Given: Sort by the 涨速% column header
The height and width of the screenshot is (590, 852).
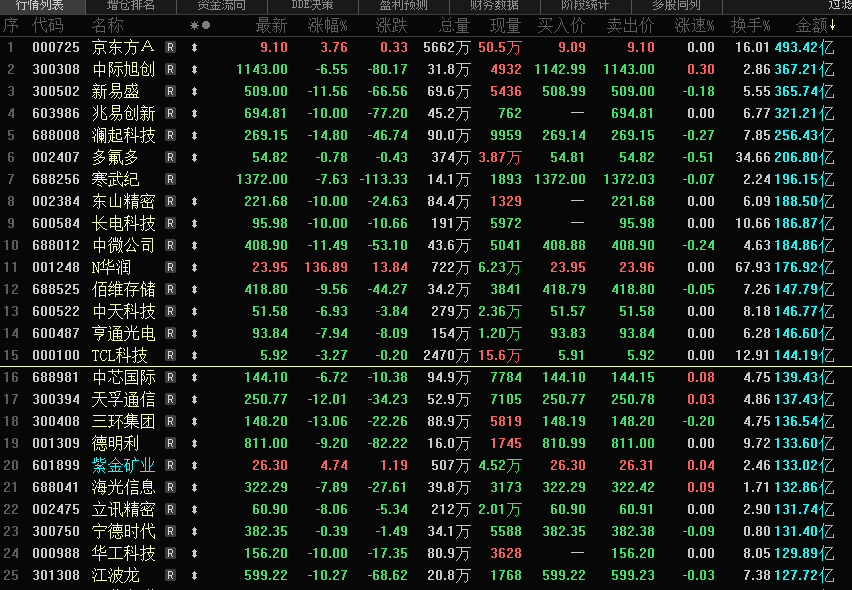Looking at the screenshot, I should 694,25.
